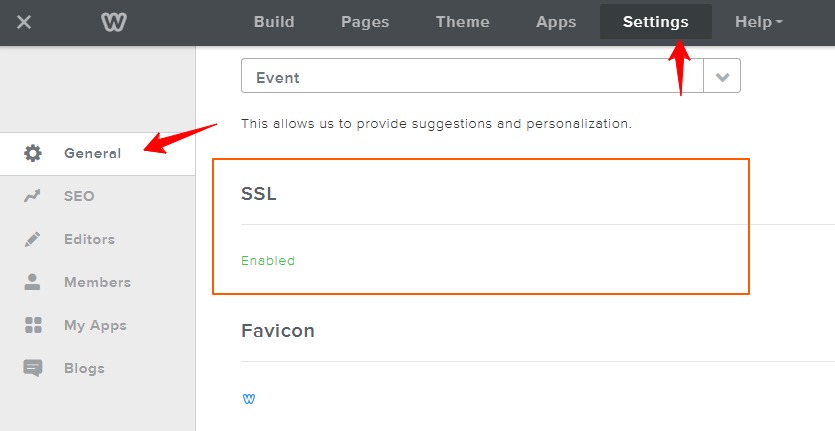Click the Blogs speech bubble icon
This screenshot has height=431, width=835.
(32, 368)
